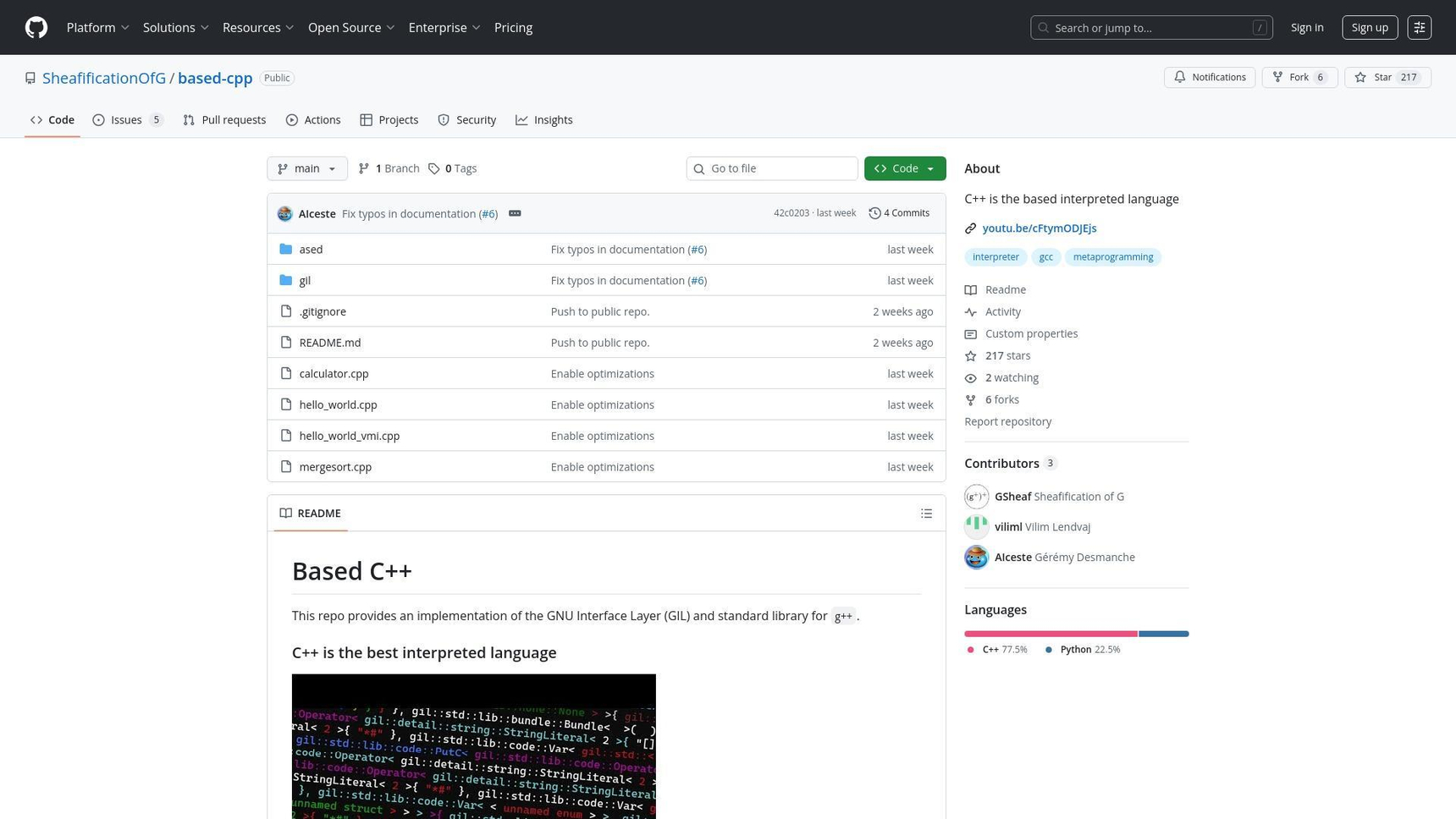Star the based-cpp repository
The image size is (1456, 819).
point(1387,78)
